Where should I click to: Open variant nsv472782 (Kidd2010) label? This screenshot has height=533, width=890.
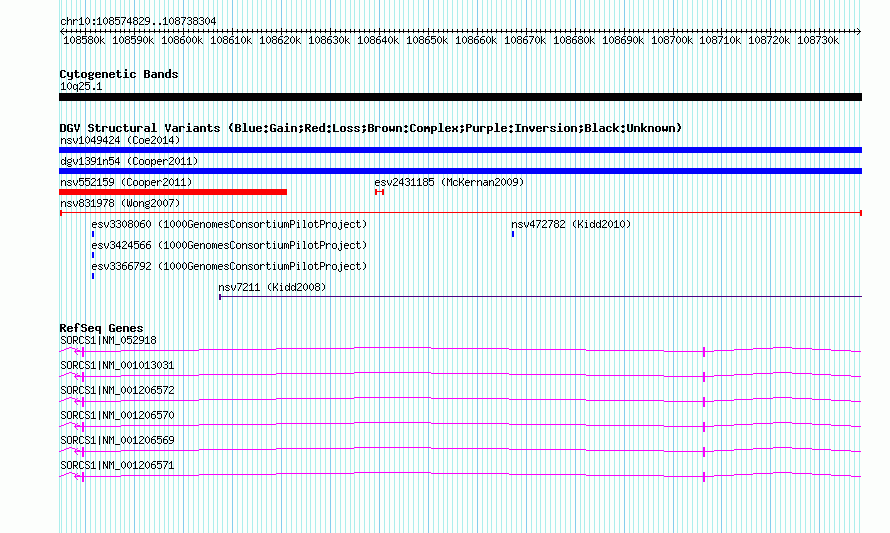[571, 224]
